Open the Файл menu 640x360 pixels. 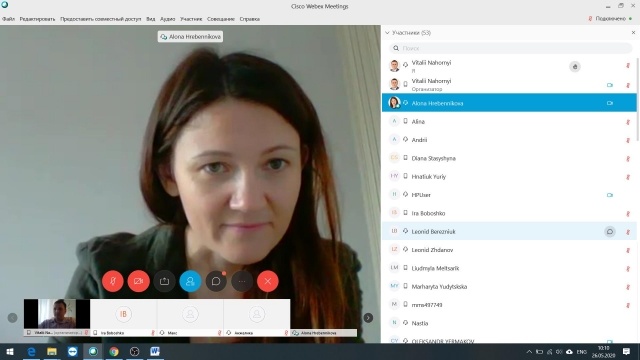click(x=8, y=19)
